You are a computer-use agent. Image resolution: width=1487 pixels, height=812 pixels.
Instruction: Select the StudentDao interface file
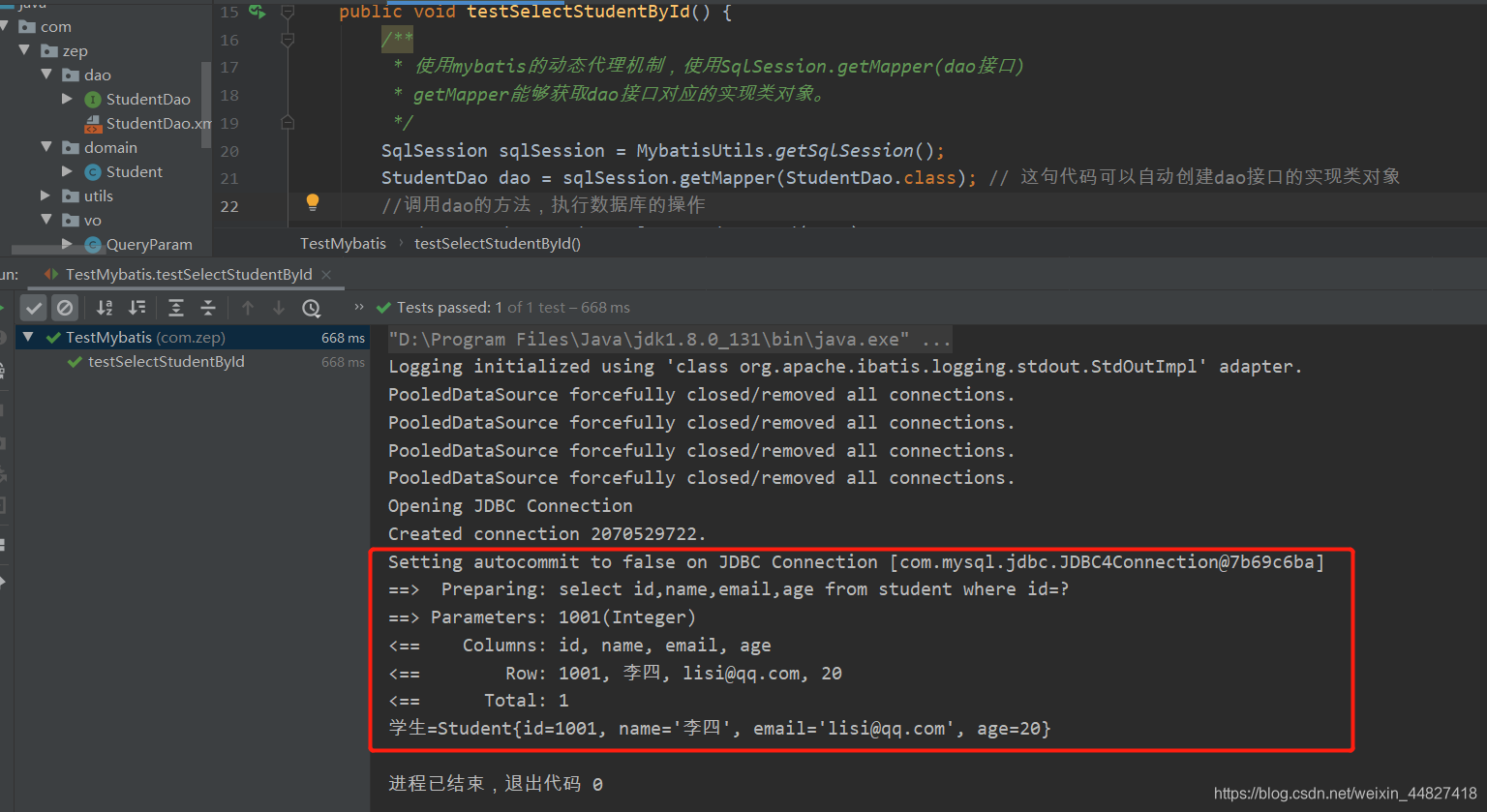coord(137,99)
